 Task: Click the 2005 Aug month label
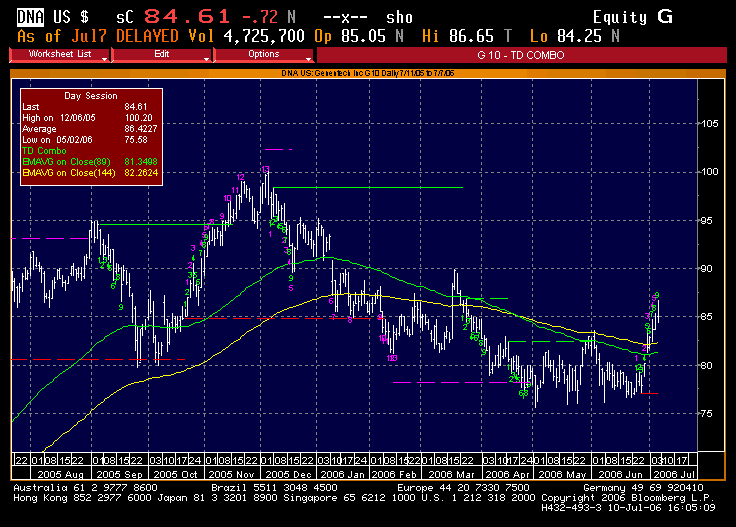pos(60,474)
